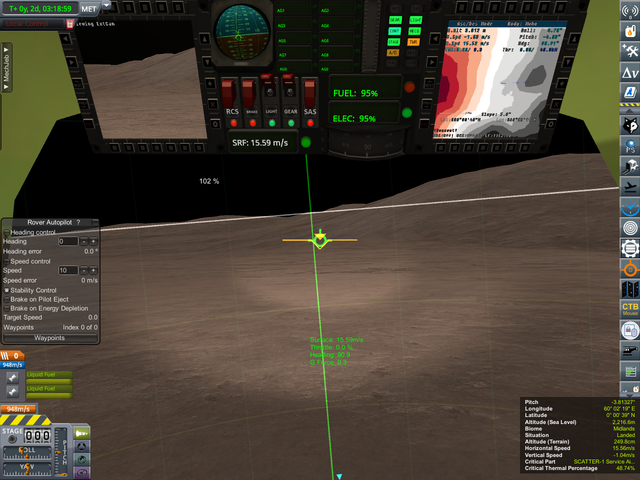
Task: Flip the BRAKE switch
Action: pos(249,93)
